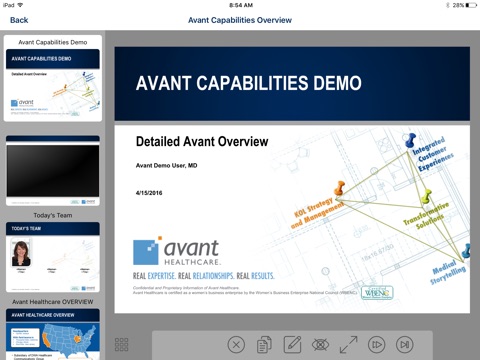Screen dimensions: 480x360
Task: Tap the circled X remove icon
Action: 236,344
